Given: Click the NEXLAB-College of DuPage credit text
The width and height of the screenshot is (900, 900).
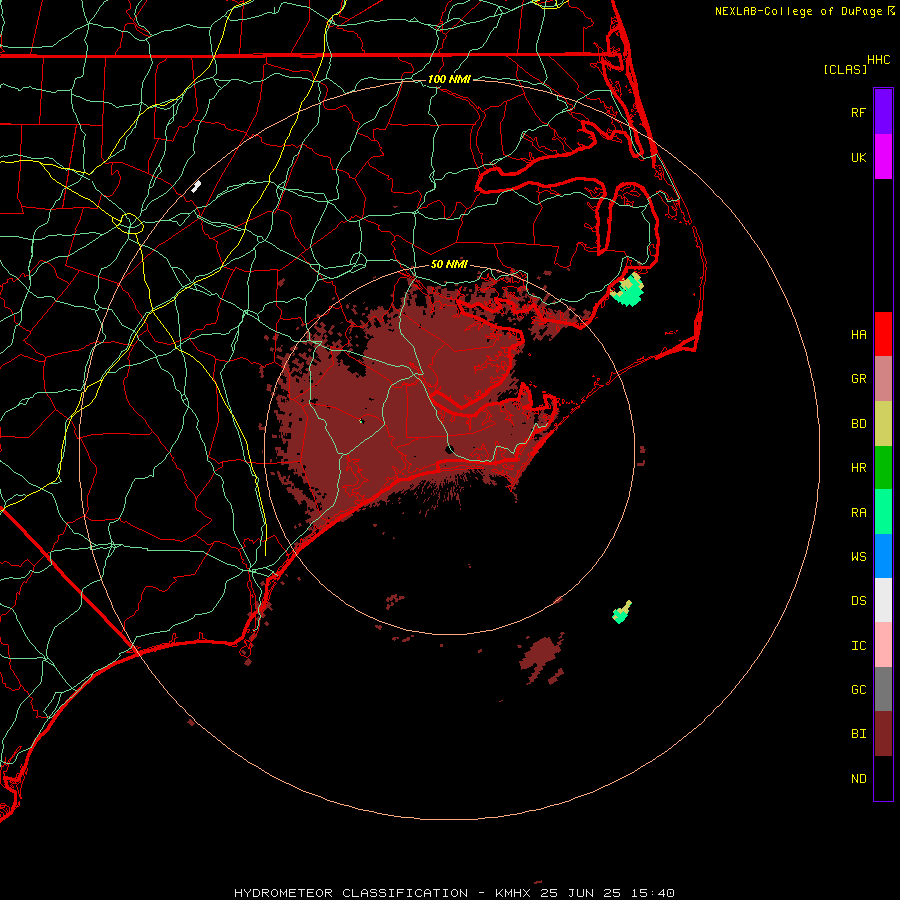Looking at the screenshot, I should (x=798, y=11).
